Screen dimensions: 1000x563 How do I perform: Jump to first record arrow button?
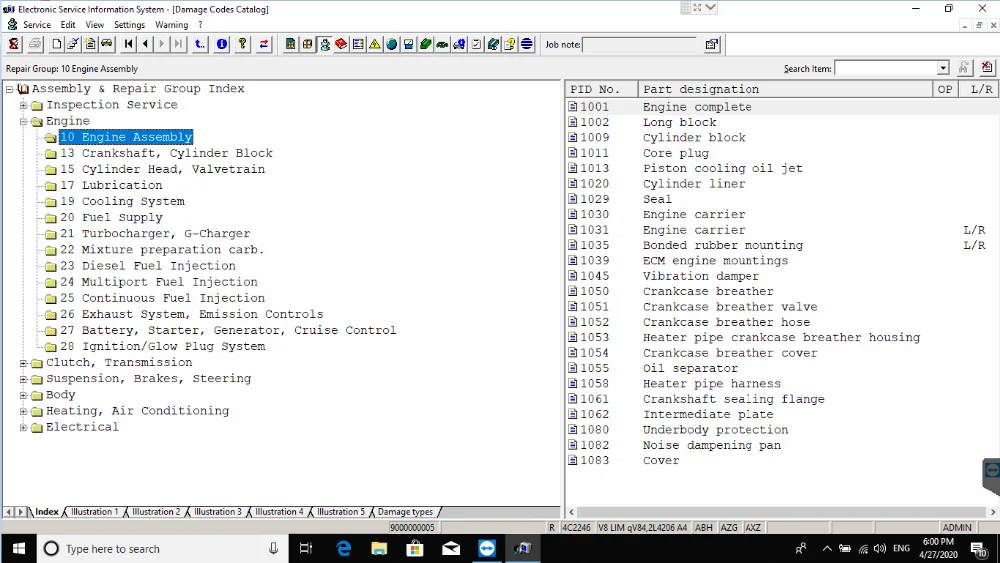coord(129,44)
